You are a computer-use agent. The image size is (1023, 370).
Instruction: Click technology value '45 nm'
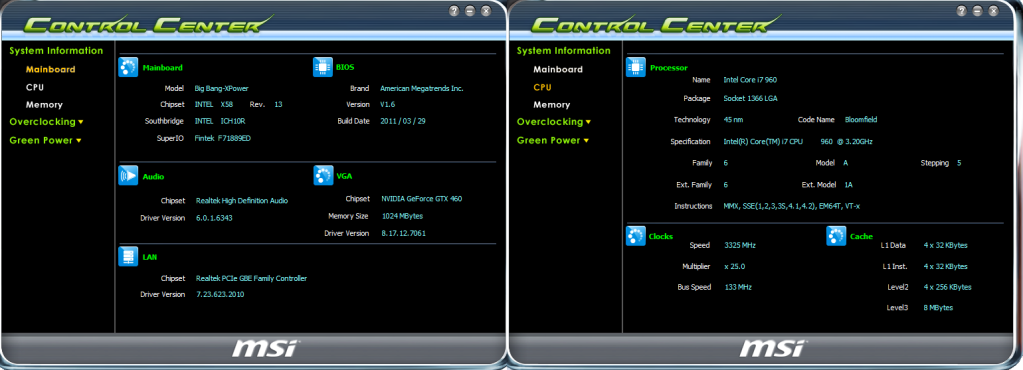pos(733,120)
